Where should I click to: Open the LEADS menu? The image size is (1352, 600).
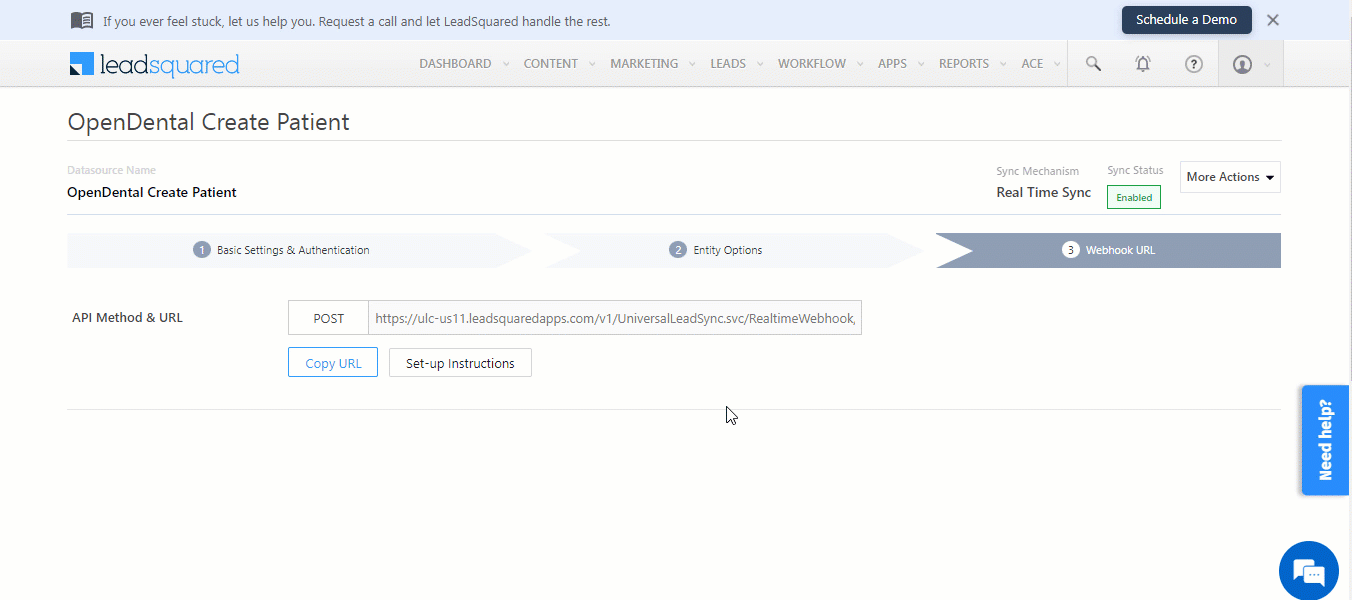pyautogui.click(x=728, y=63)
